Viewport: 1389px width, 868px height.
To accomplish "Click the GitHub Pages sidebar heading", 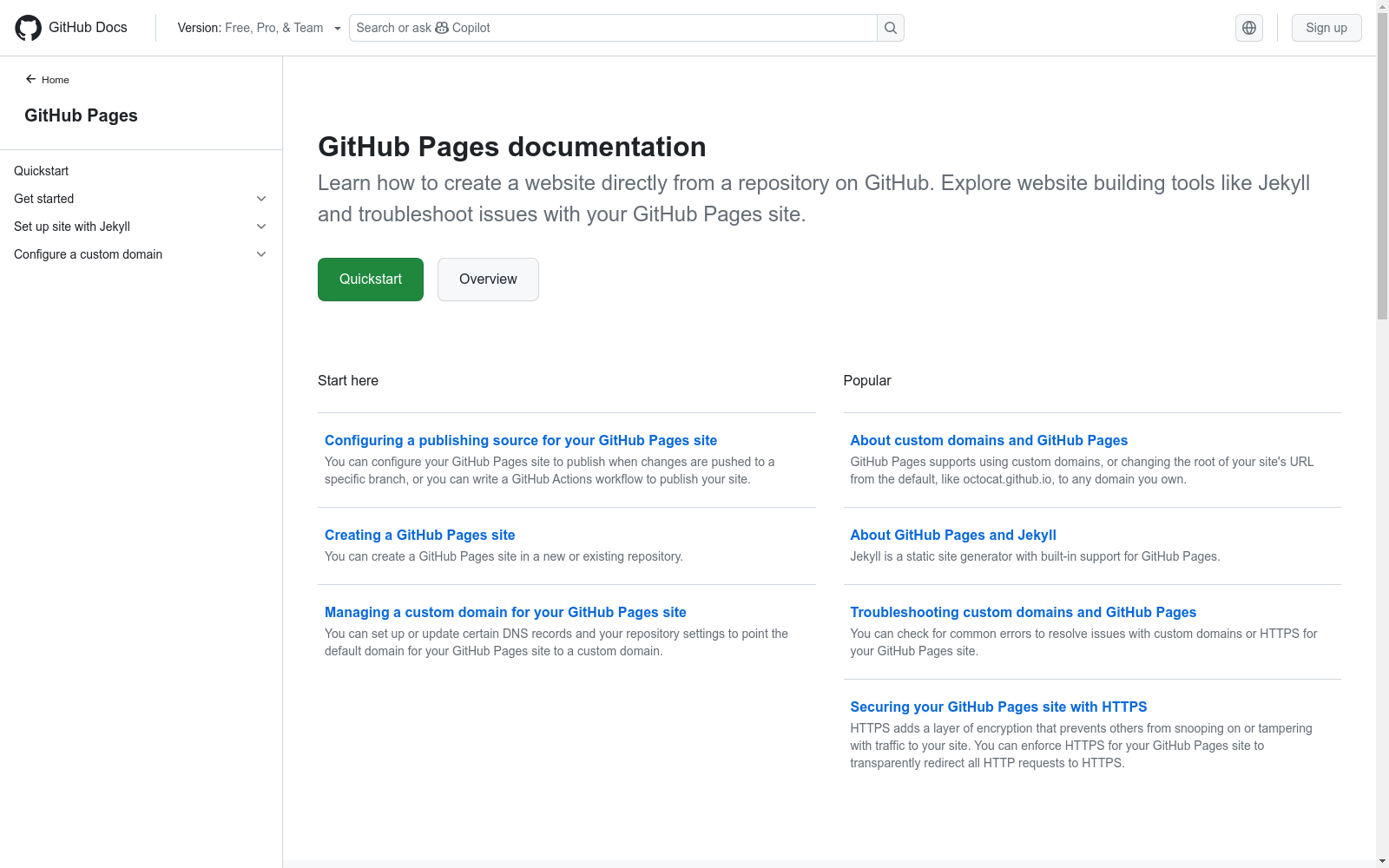I will [x=81, y=115].
